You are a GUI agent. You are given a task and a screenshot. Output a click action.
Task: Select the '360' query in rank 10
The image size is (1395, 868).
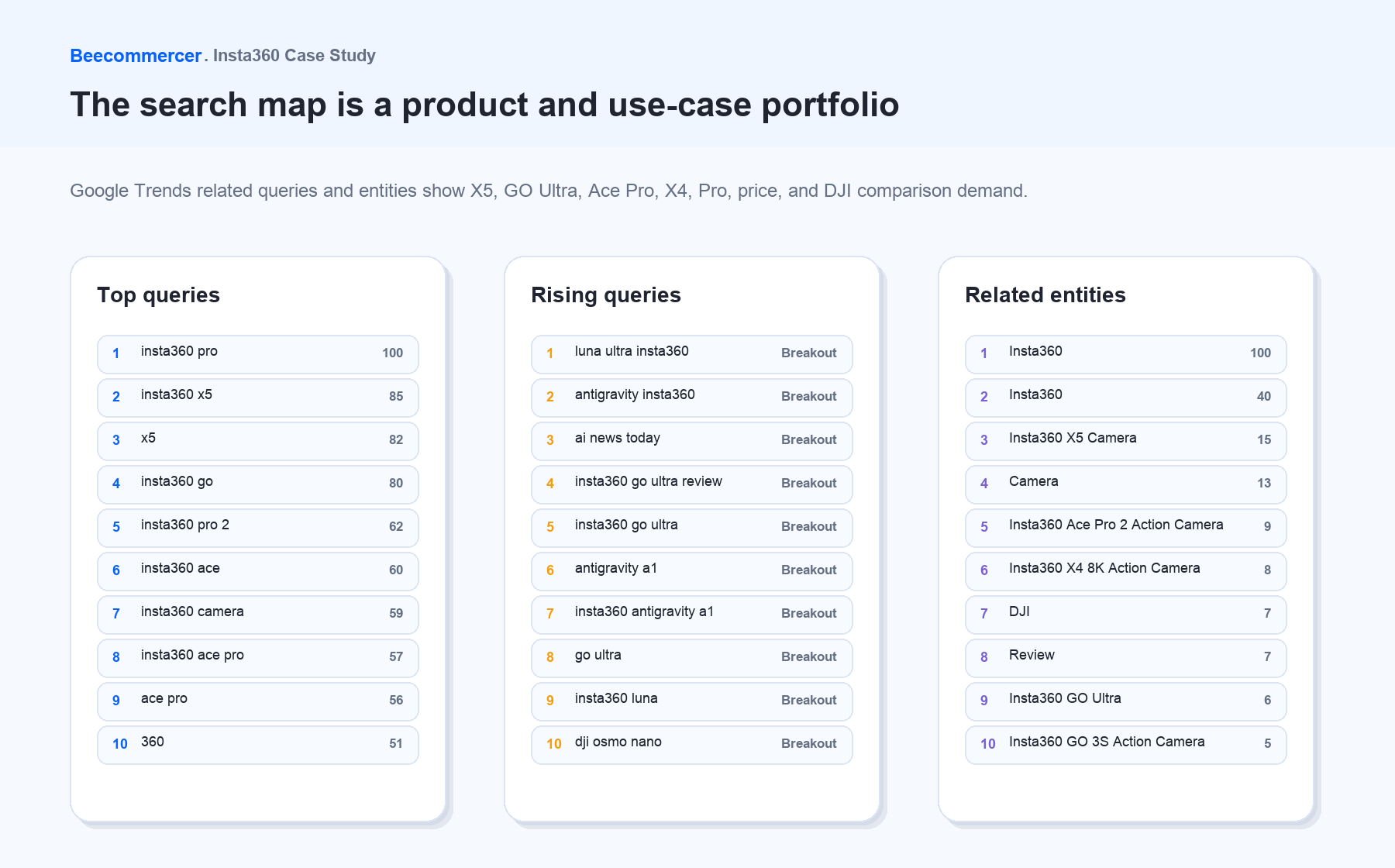click(x=258, y=745)
